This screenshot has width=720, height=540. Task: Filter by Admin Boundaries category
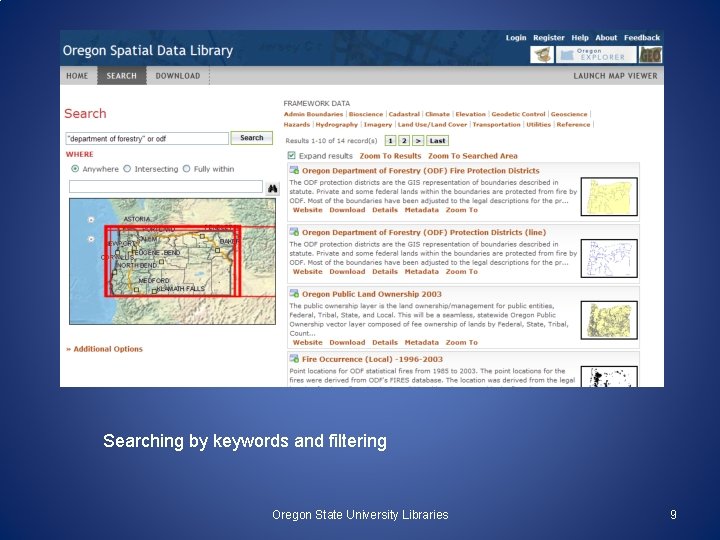(x=313, y=114)
